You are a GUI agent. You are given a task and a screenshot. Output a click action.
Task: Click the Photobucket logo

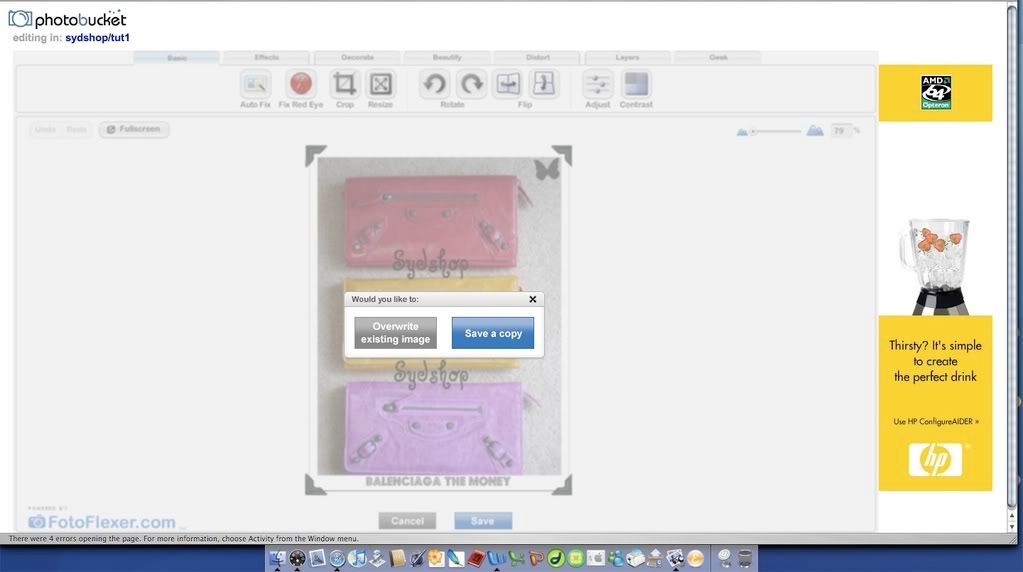pos(67,19)
